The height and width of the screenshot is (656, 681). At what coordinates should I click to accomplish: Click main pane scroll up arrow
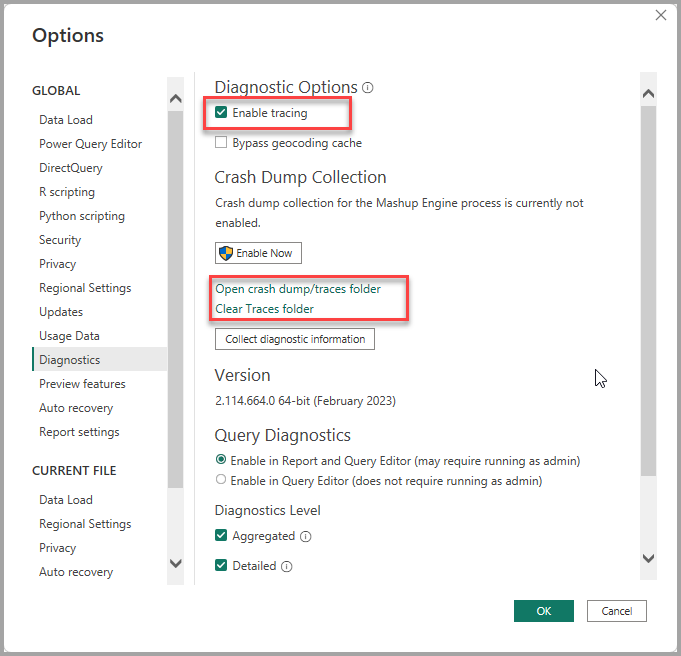click(x=648, y=93)
